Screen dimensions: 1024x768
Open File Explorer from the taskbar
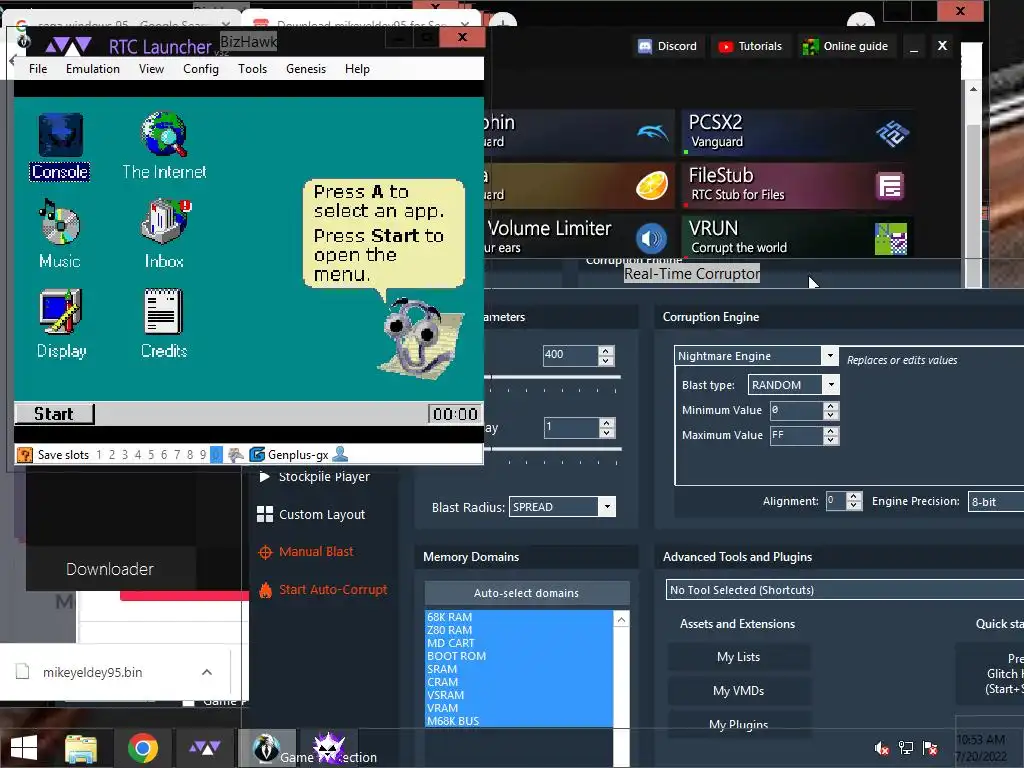(81, 748)
